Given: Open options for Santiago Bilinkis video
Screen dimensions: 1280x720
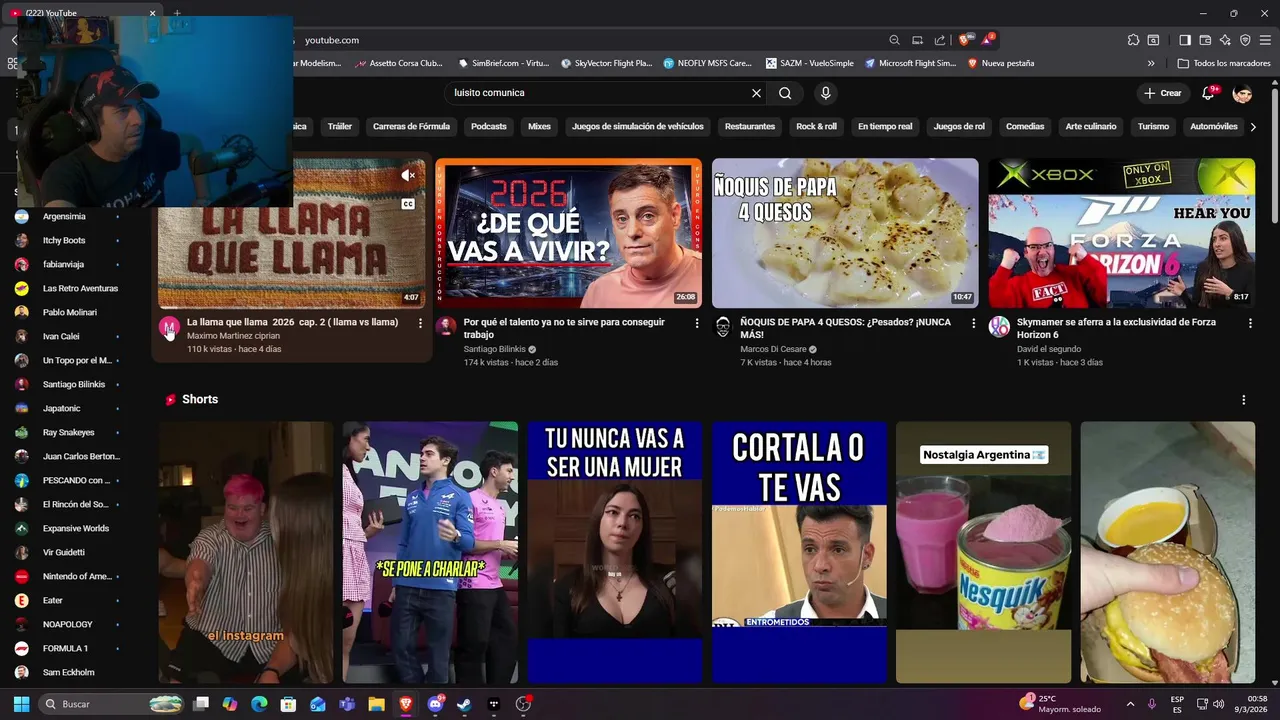Looking at the screenshot, I should click(697, 323).
